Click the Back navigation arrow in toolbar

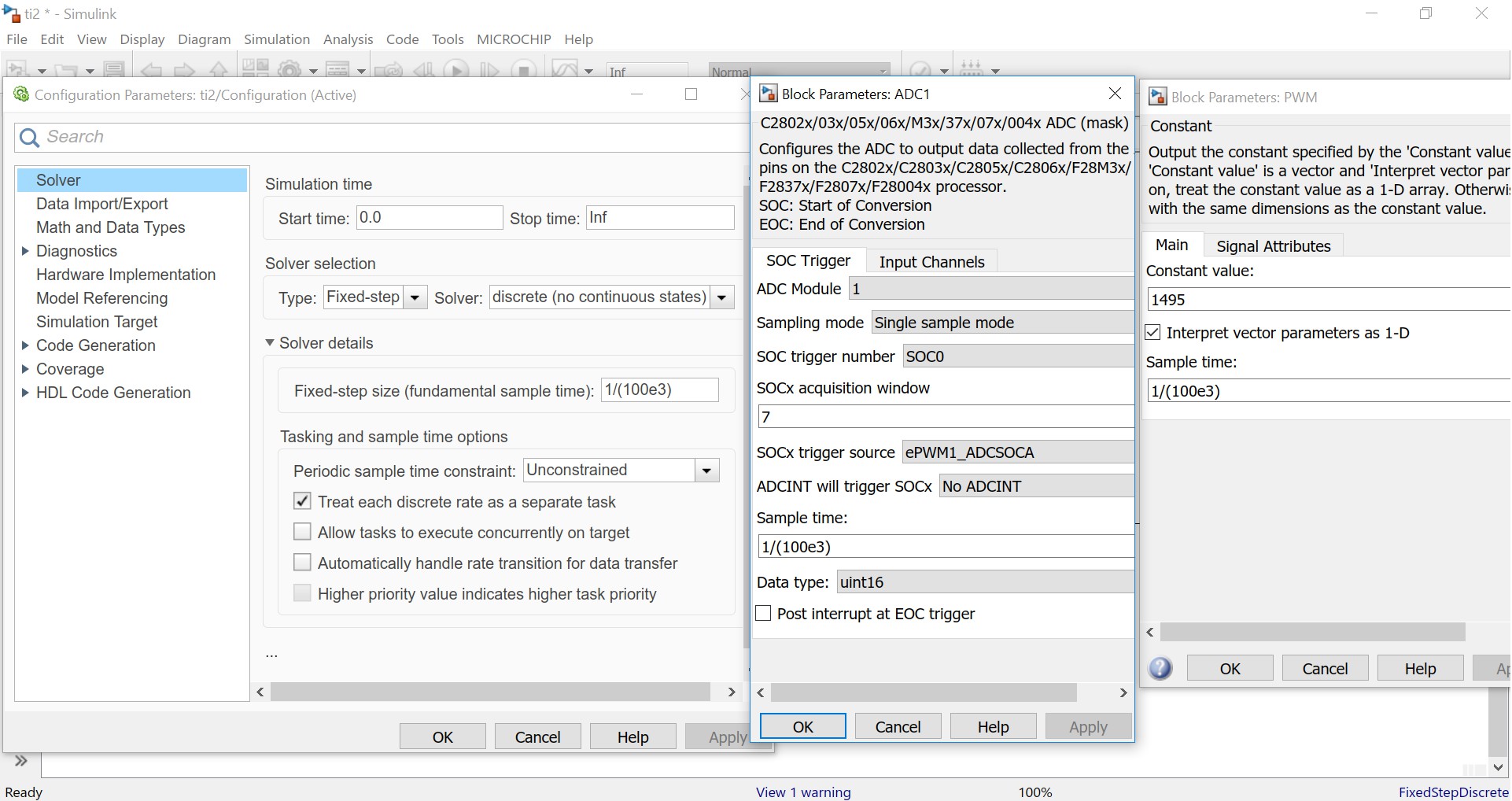[x=151, y=70]
